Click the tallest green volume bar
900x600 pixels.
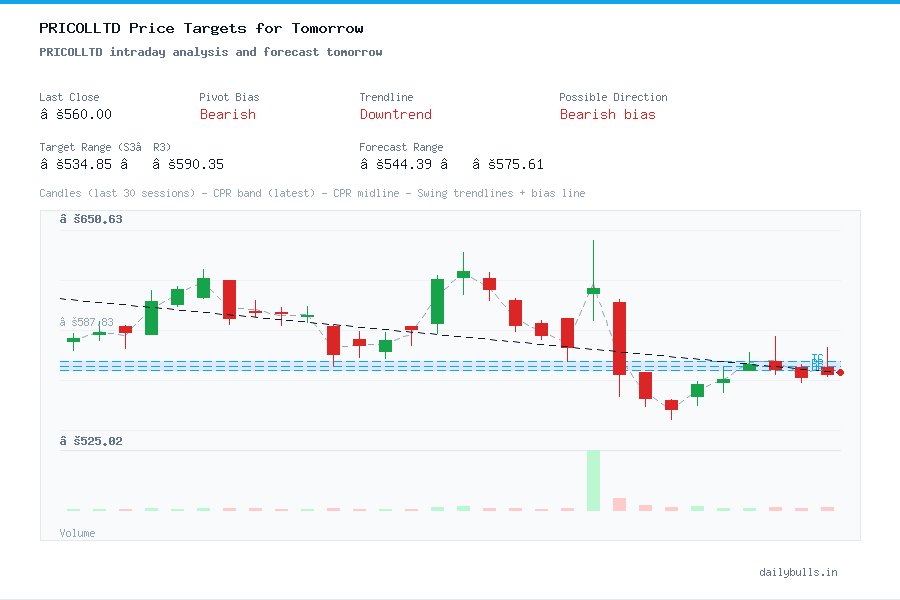593,481
